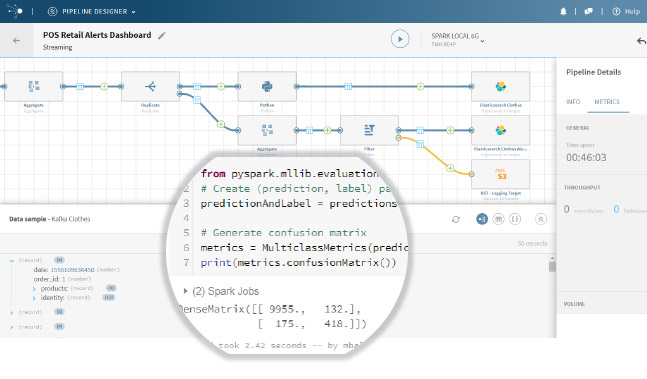Add processor on orange Filter to S3 link
This screenshot has width=647, height=379.
450,168
